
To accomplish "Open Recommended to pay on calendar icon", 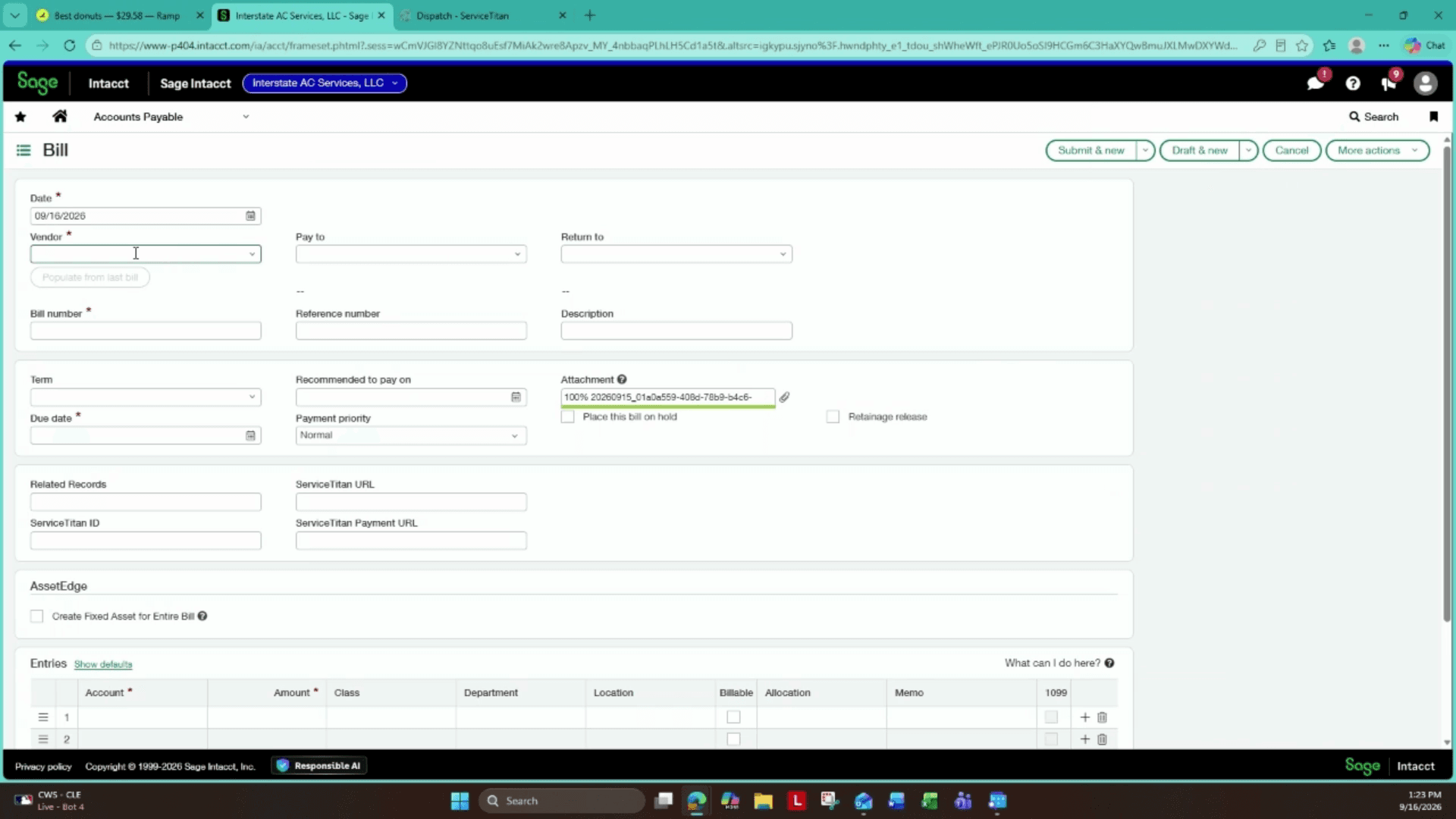I will coord(516,397).
